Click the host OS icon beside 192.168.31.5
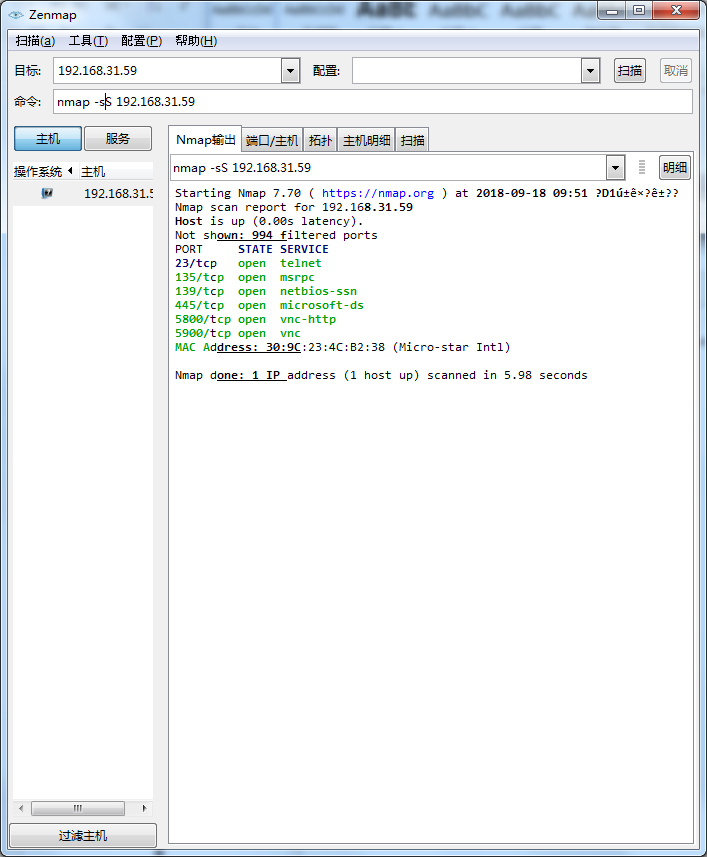The width and height of the screenshot is (707, 857). [48, 193]
